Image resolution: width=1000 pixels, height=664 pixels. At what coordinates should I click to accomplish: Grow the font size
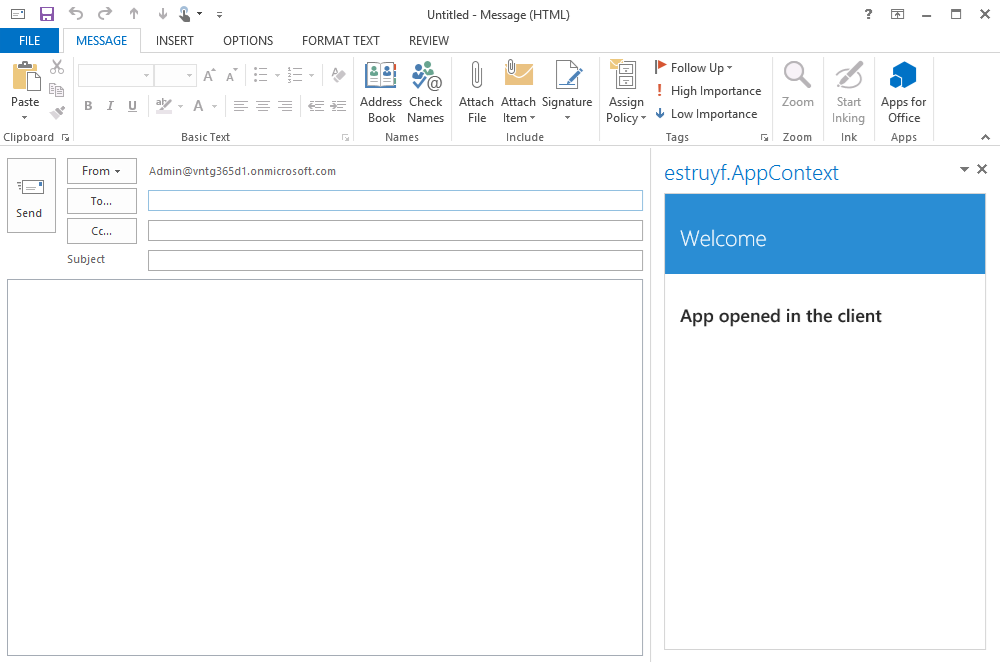[x=209, y=76]
